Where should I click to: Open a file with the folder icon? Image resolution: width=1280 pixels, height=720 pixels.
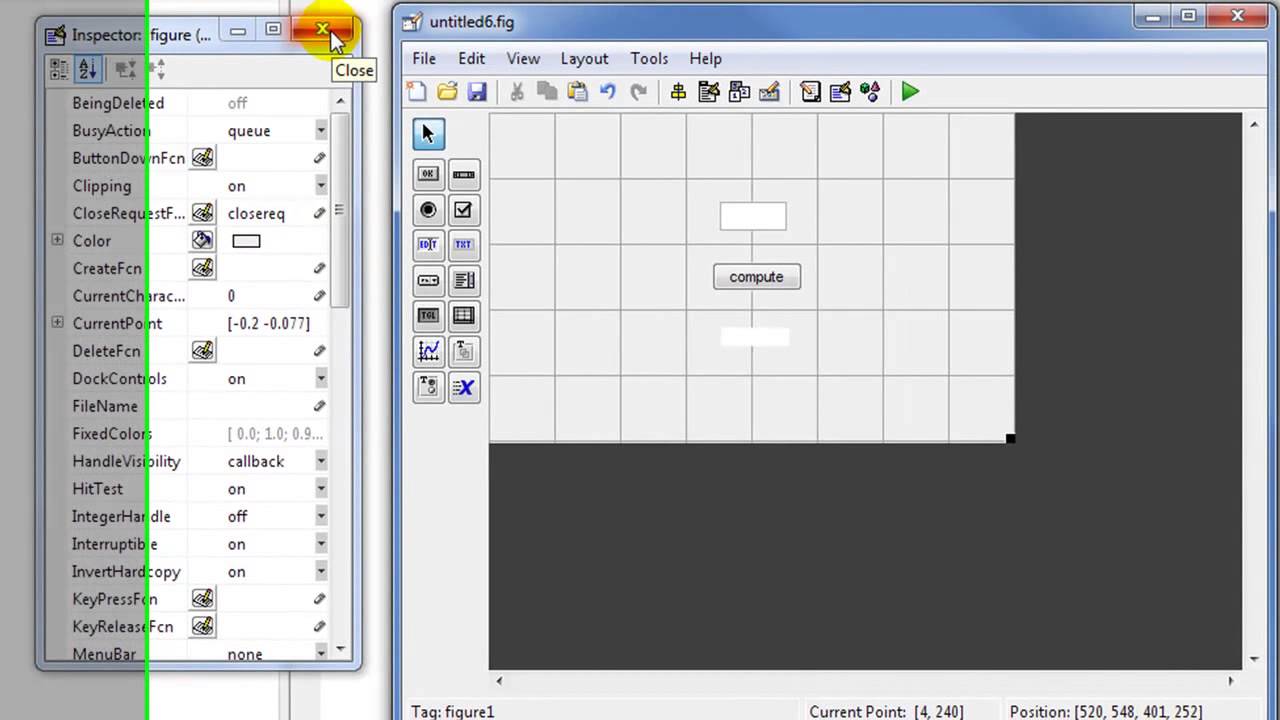pos(447,92)
